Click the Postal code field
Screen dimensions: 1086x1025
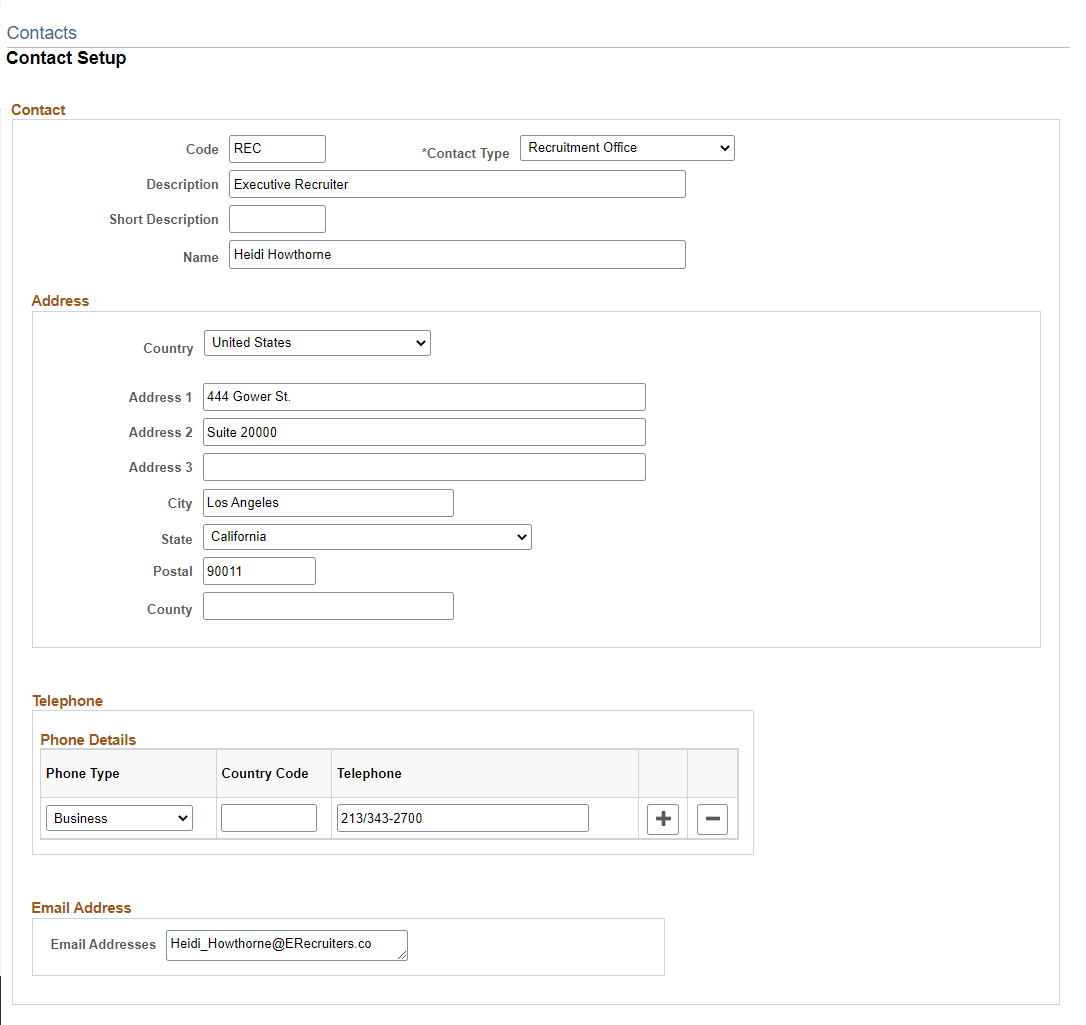(258, 570)
